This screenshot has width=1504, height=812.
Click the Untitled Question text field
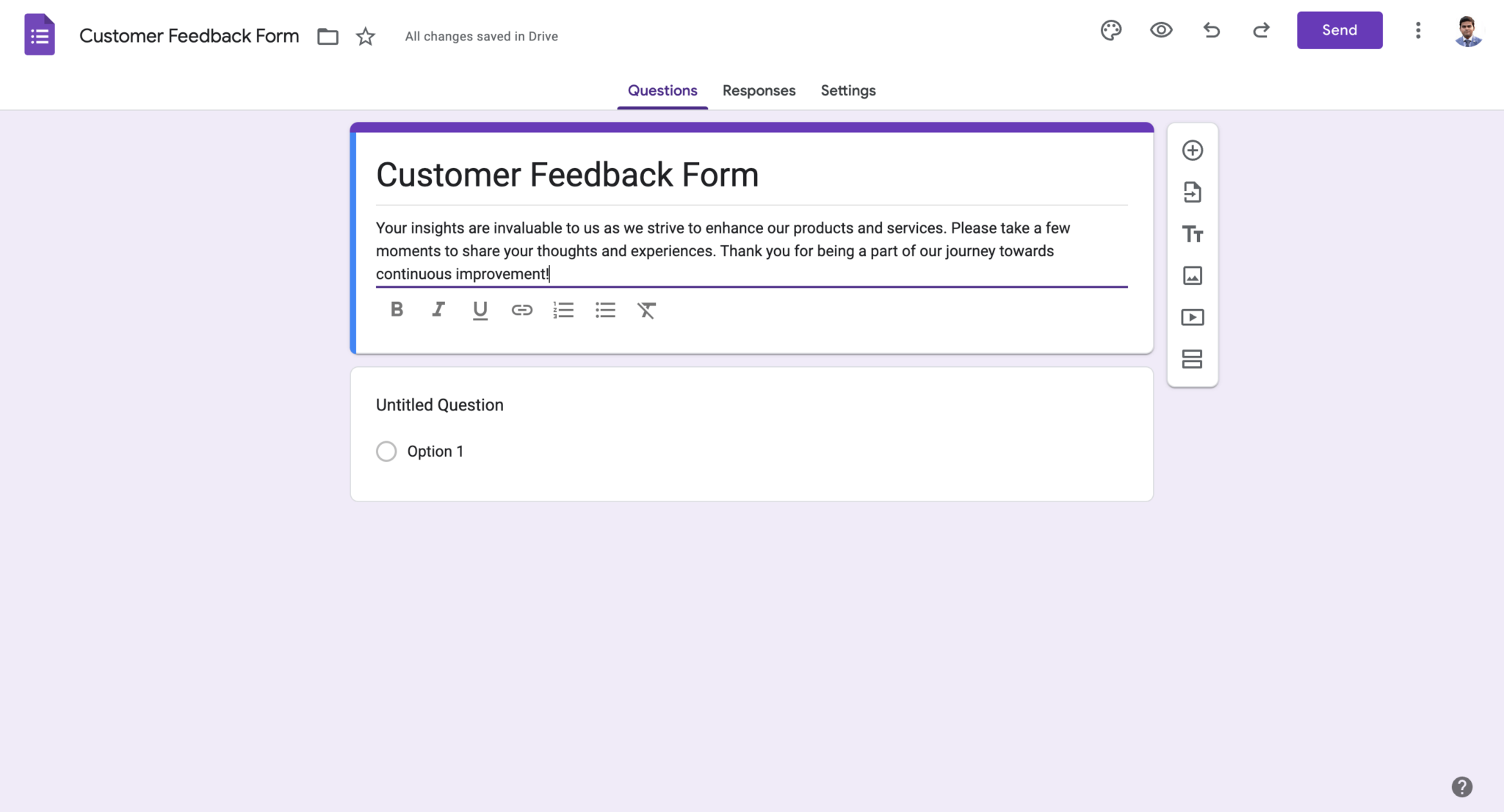pos(439,405)
